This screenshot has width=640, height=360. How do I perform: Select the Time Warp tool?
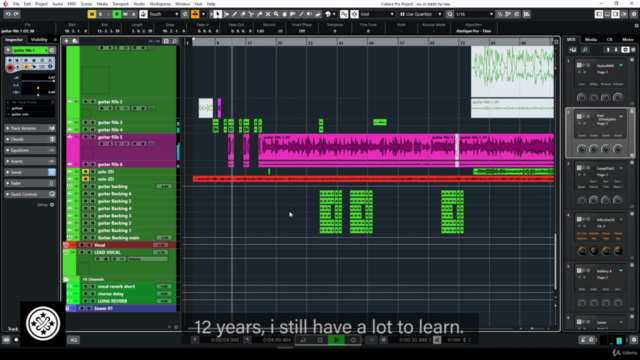tap(293, 14)
